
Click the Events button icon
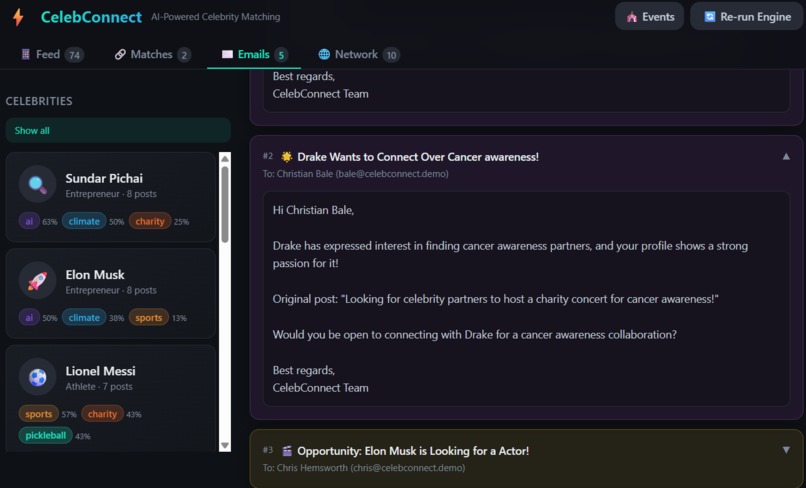tap(632, 17)
